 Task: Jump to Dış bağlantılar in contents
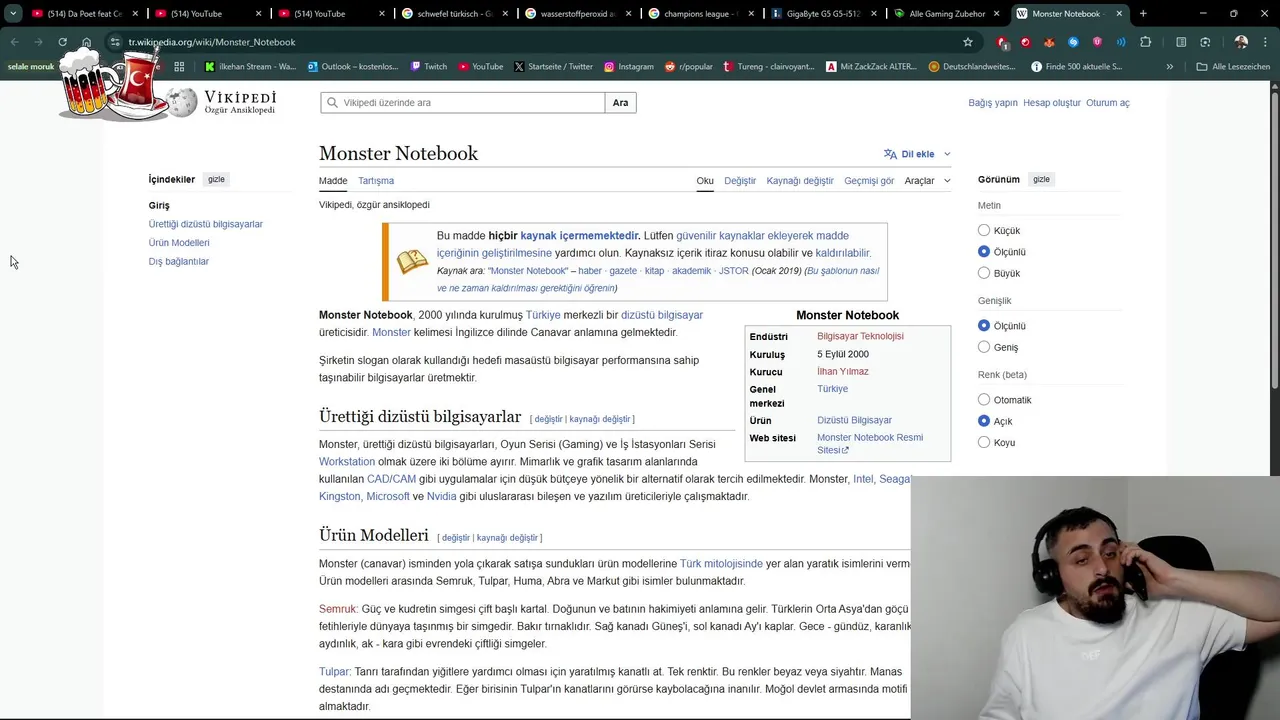179,262
